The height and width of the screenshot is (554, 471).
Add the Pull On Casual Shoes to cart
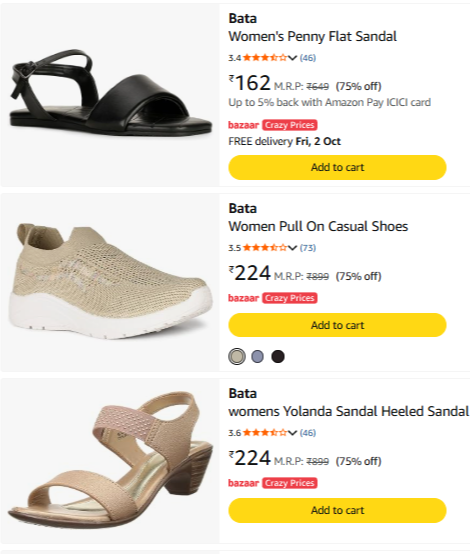click(337, 325)
